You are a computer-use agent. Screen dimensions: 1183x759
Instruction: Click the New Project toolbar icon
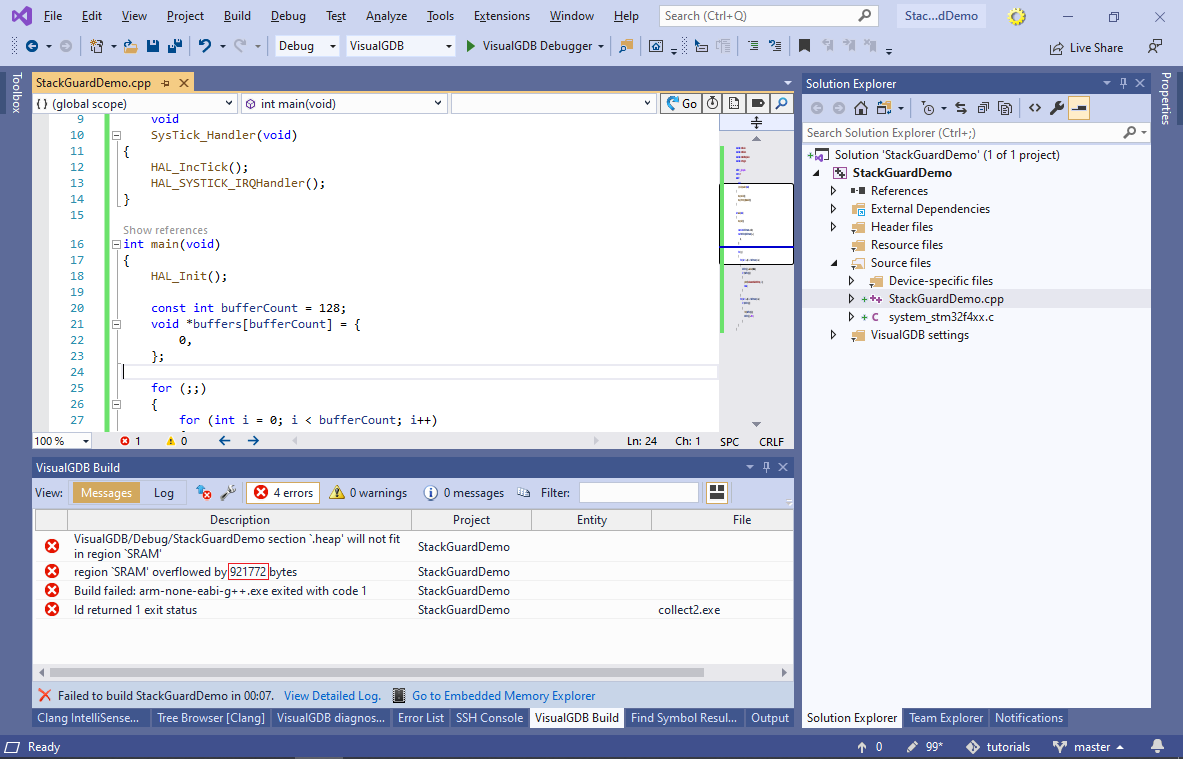click(96, 46)
